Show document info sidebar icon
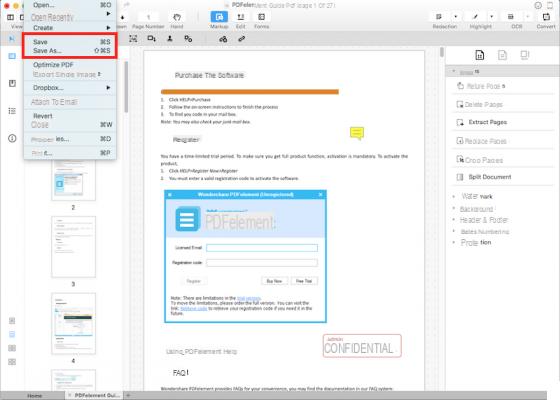The width and height of the screenshot is (560, 400). [12, 138]
